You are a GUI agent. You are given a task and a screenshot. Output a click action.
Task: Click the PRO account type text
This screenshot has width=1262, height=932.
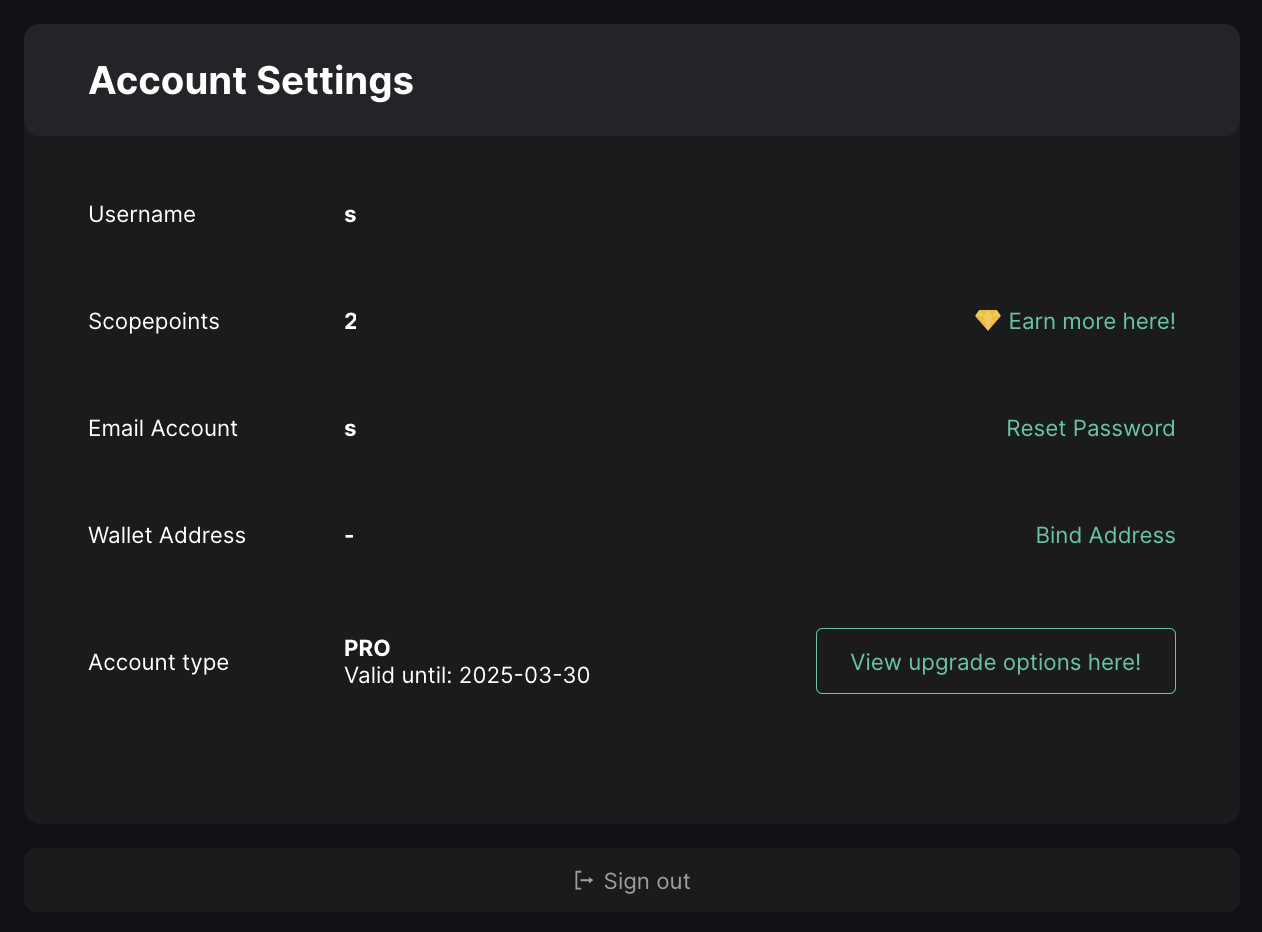(367, 648)
